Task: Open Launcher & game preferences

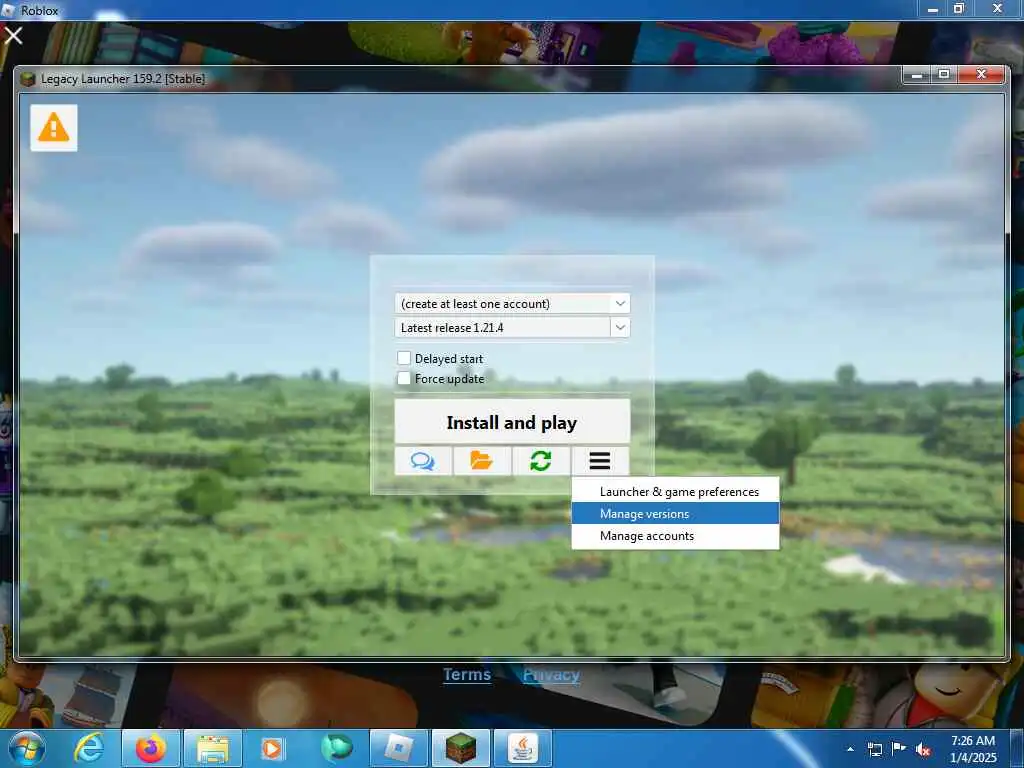Action: (x=675, y=492)
